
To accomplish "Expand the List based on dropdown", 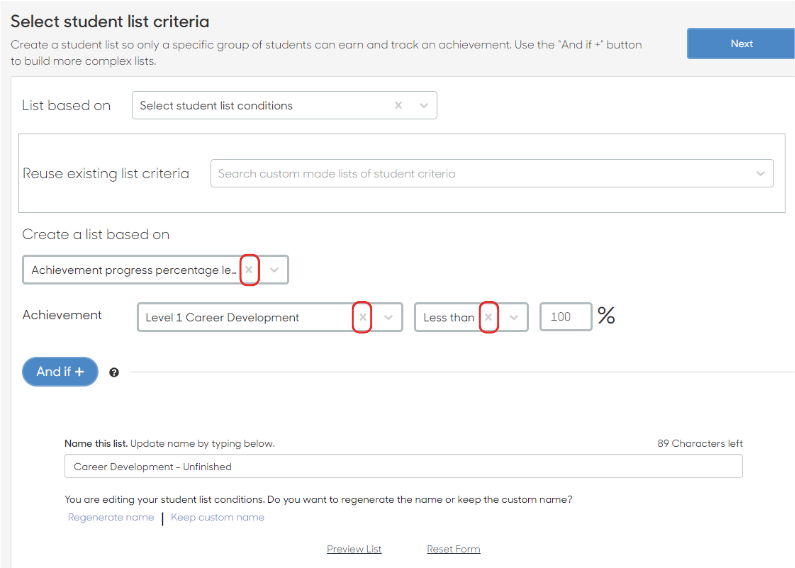I will coord(424,105).
